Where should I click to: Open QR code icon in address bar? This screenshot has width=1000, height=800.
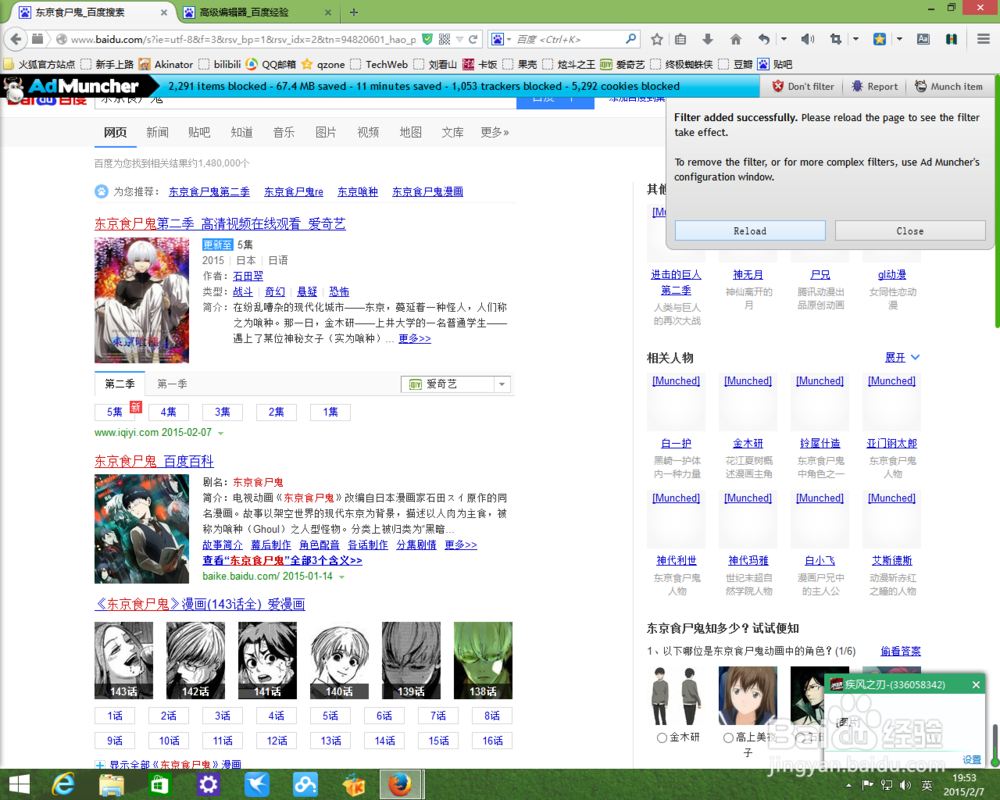click(445, 40)
